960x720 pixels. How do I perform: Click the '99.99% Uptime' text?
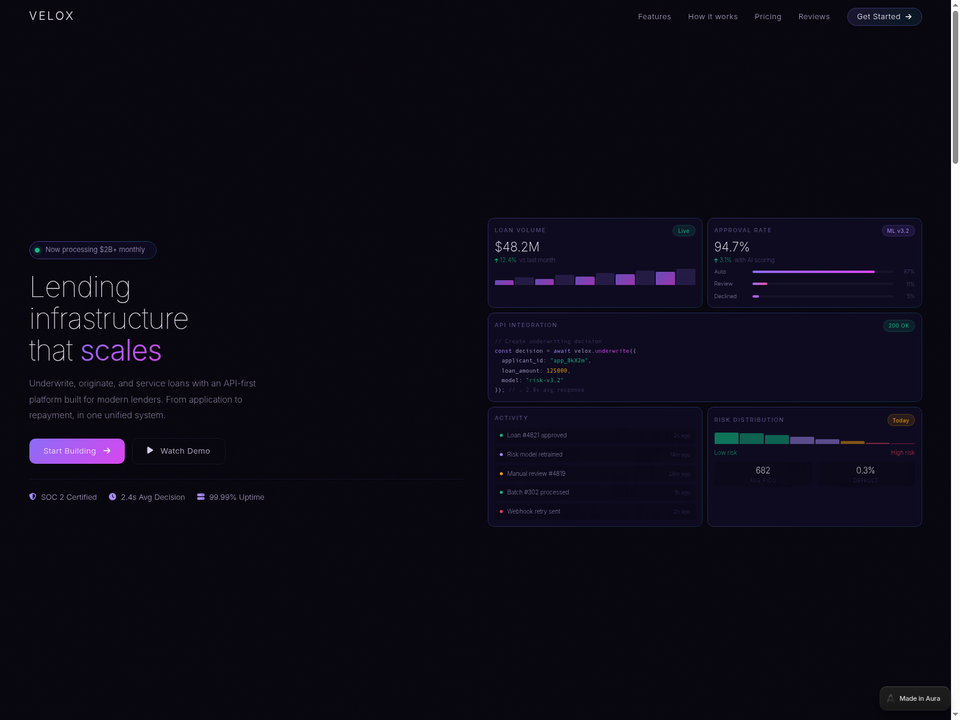click(x=236, y=497)
